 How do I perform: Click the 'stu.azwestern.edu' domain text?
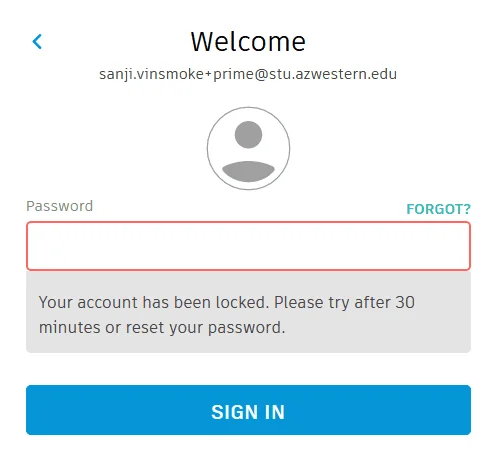coord(333,74)
